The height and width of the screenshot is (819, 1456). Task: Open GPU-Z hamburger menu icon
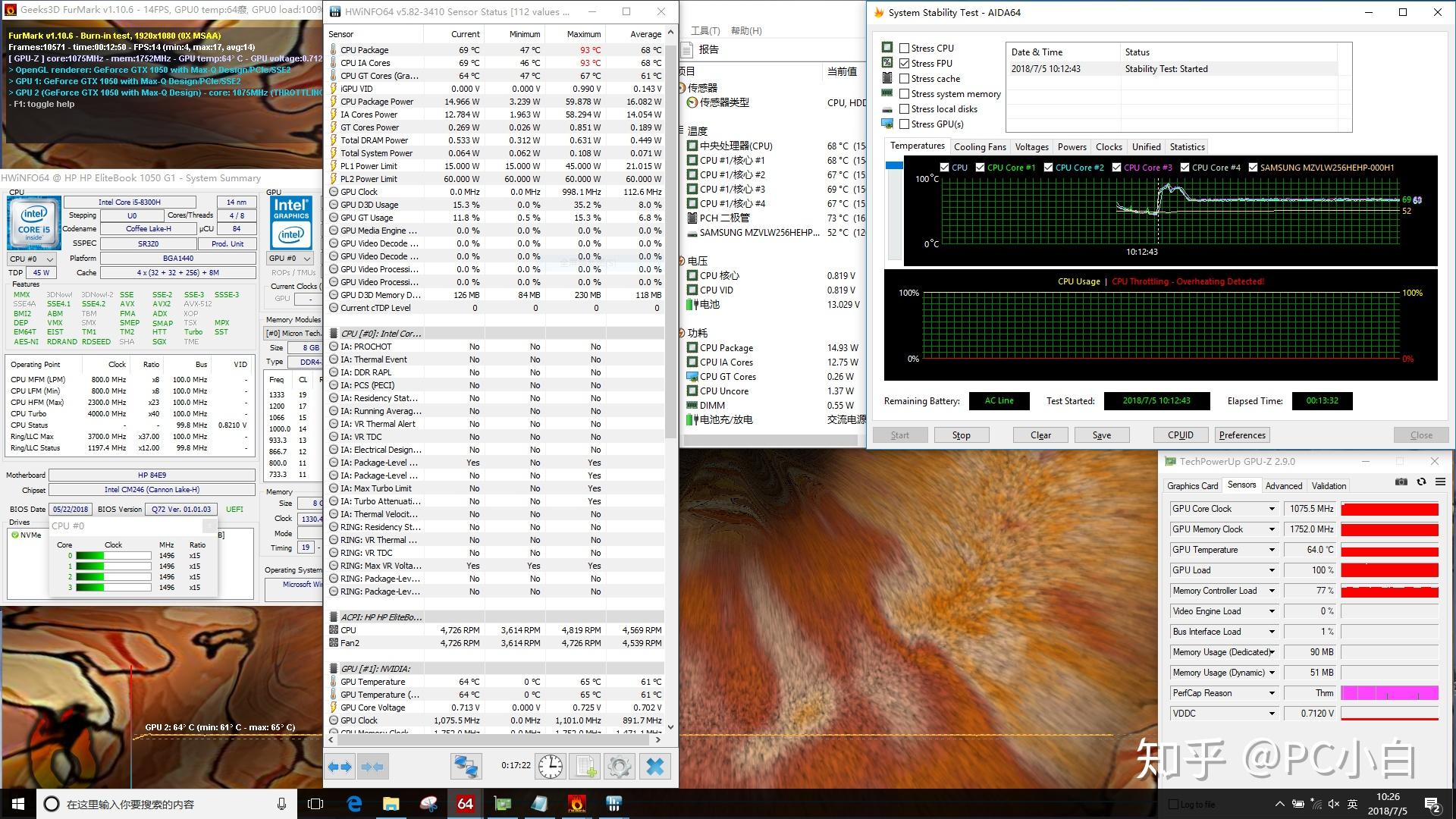click(x=1440, y=482)
